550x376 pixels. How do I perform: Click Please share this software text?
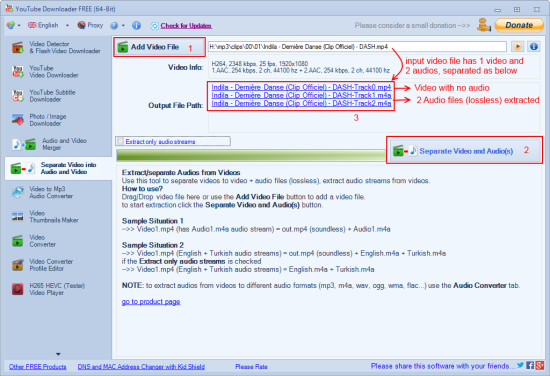click(x=443, y=366)
